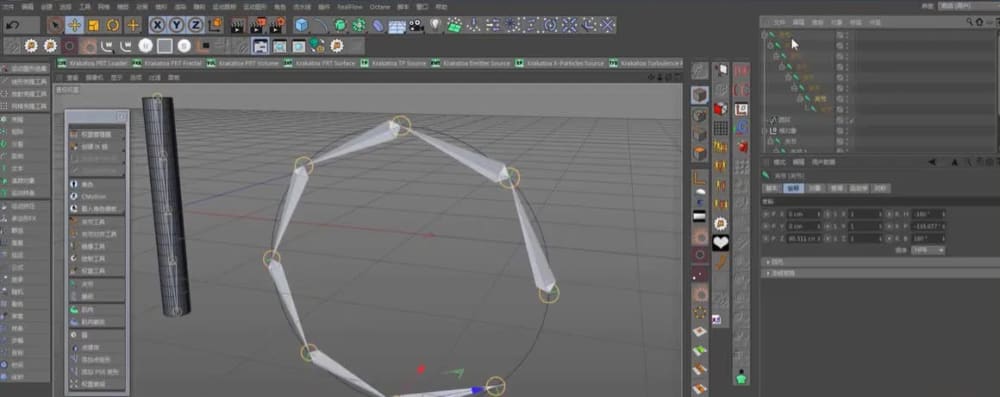Viewport: 1000px width, 397px height.
Task: Select the Rotate tool
Action: point(113,26)
